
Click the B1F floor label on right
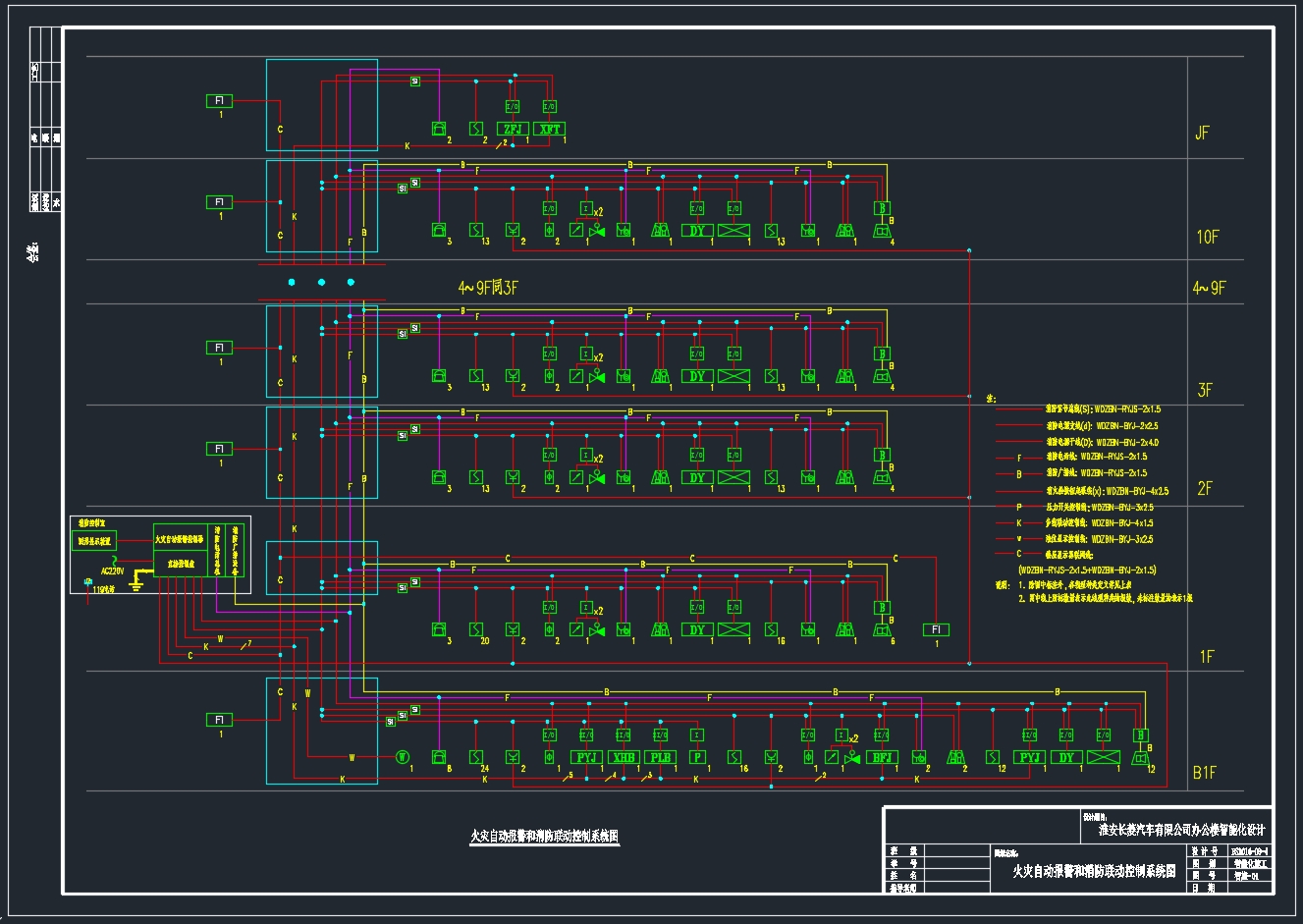pyautogui.click(x=1205, y=773)
